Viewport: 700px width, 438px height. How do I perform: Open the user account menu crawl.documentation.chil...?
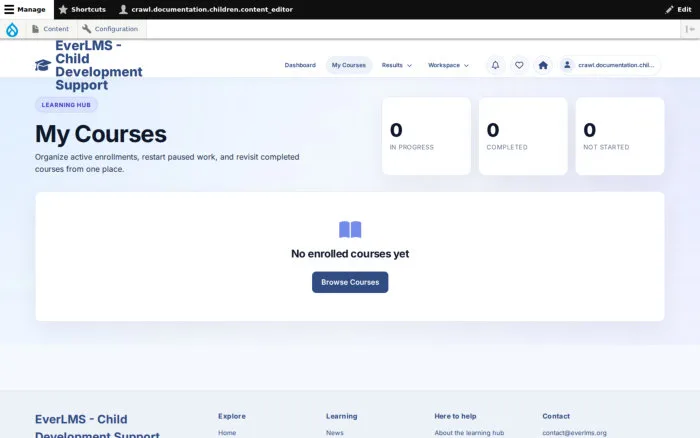point(609,65)
